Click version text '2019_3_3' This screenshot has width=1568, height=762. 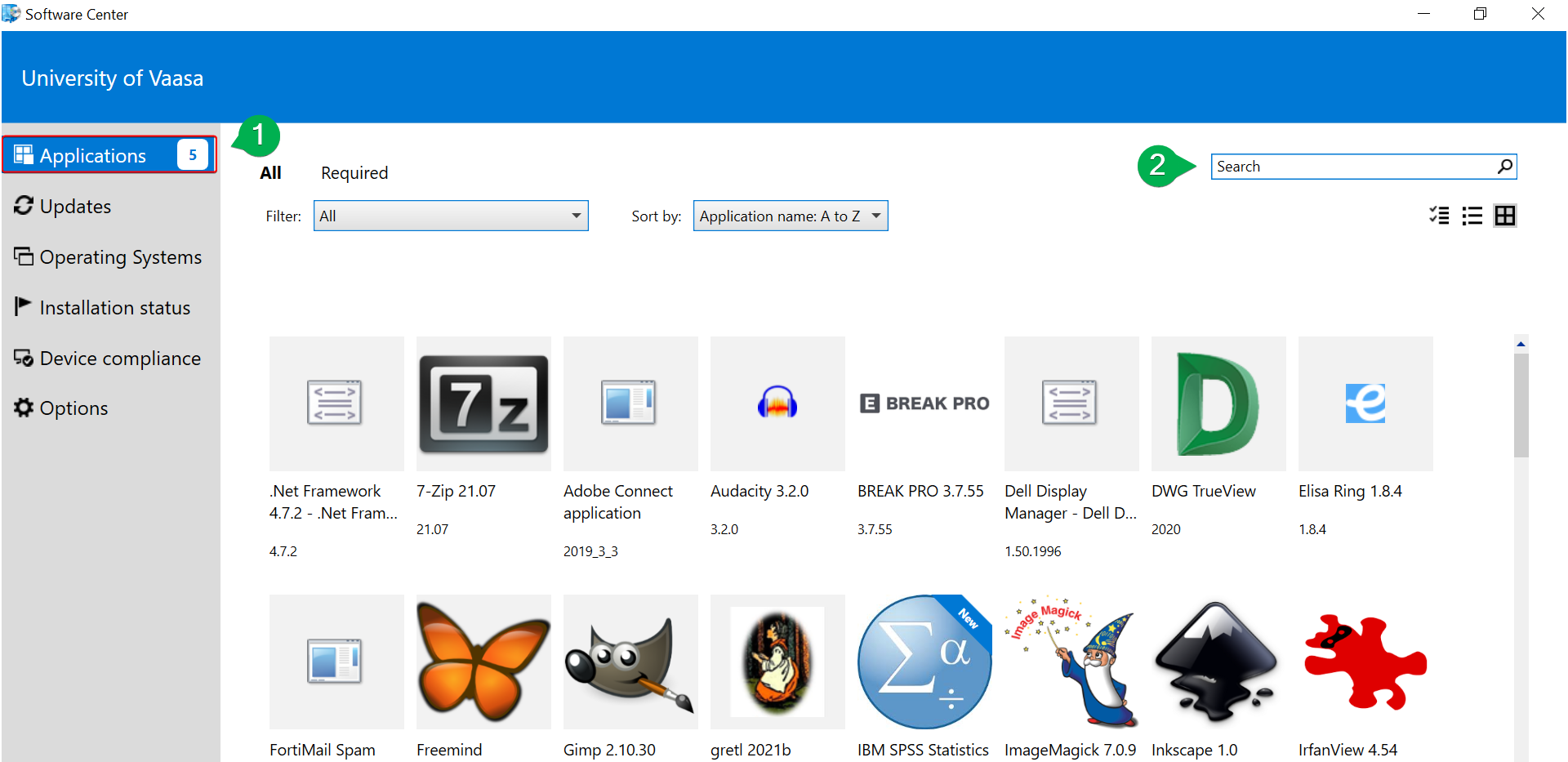pos(590,551)
